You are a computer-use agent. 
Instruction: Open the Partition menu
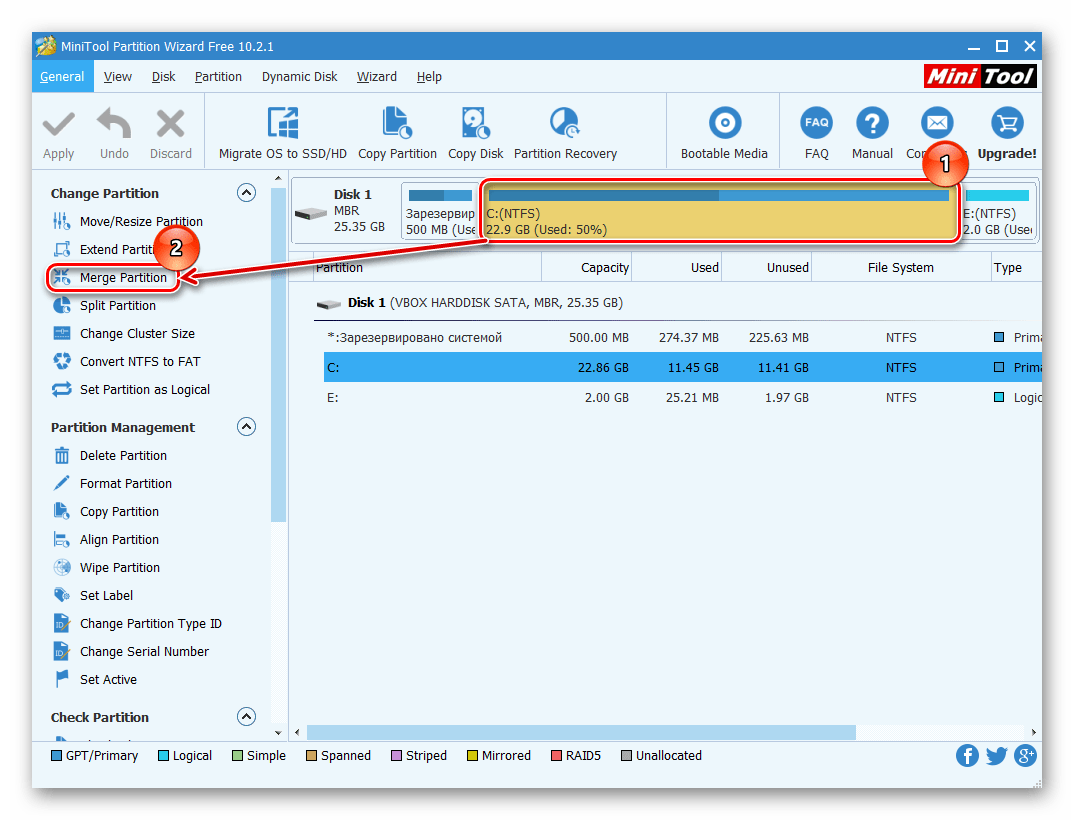coord(218,77)
